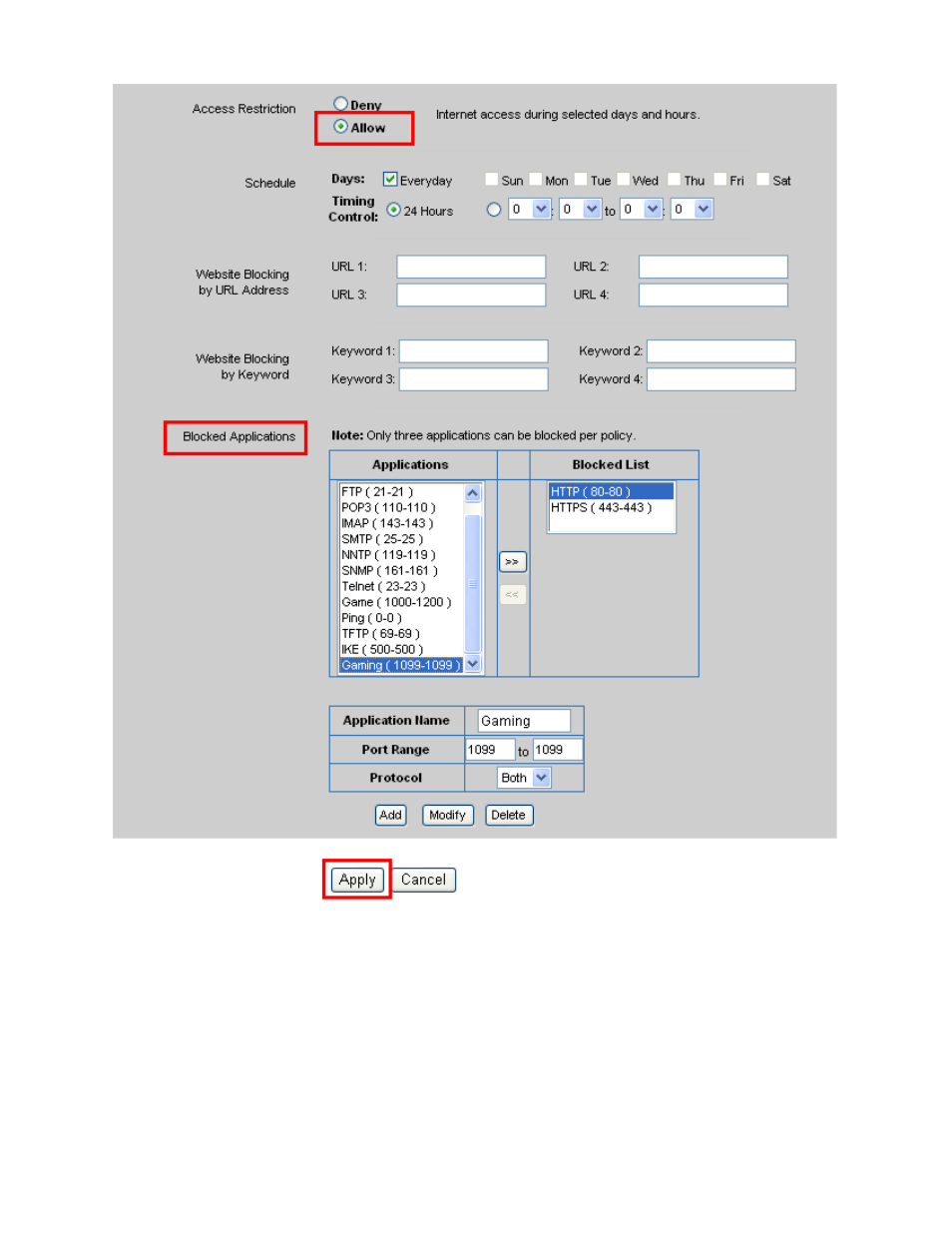Click the URL 4 input field

click(x=714, y=295)
